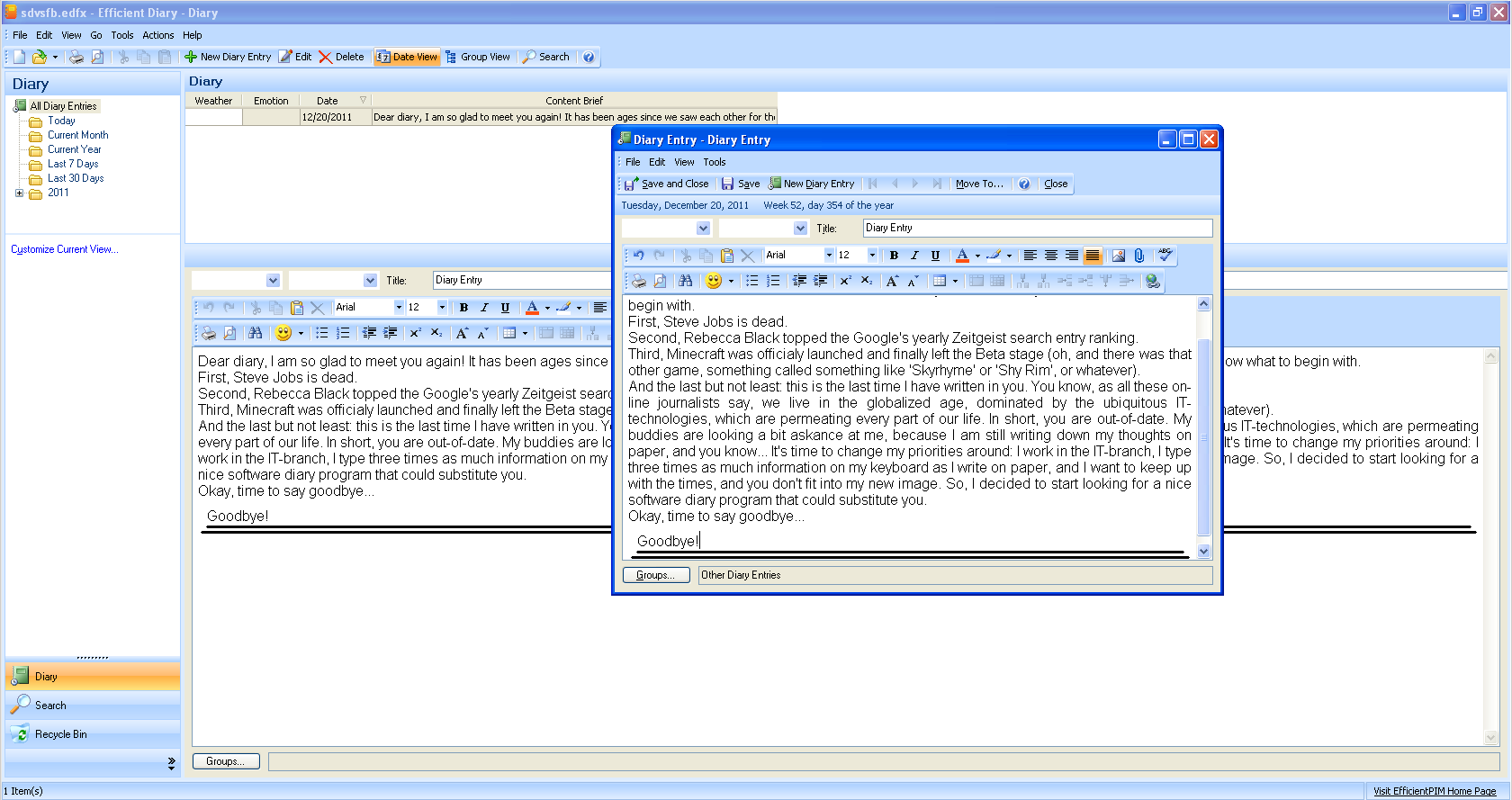Open the Go menu in main window
Image resolution: width=1512 pixels, height=800 pixels.
tap(96, 35)
